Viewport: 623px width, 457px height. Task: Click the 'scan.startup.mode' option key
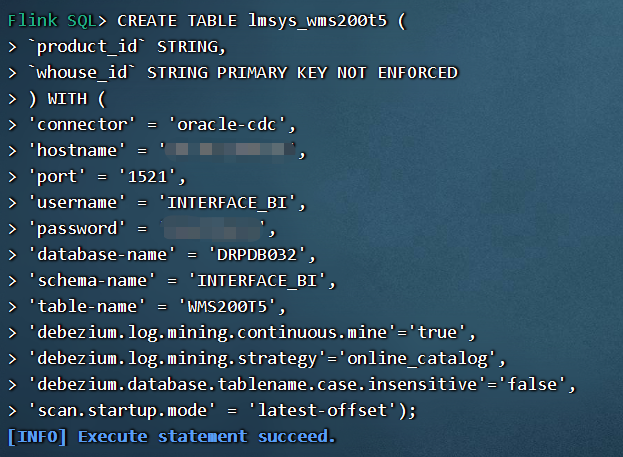(x=122, y=411)
